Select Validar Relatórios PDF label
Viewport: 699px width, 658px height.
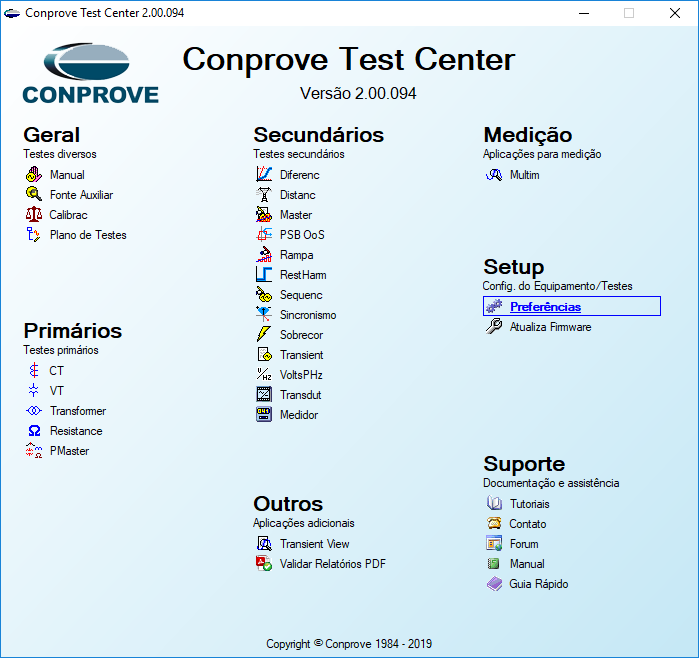click(333, 564)
